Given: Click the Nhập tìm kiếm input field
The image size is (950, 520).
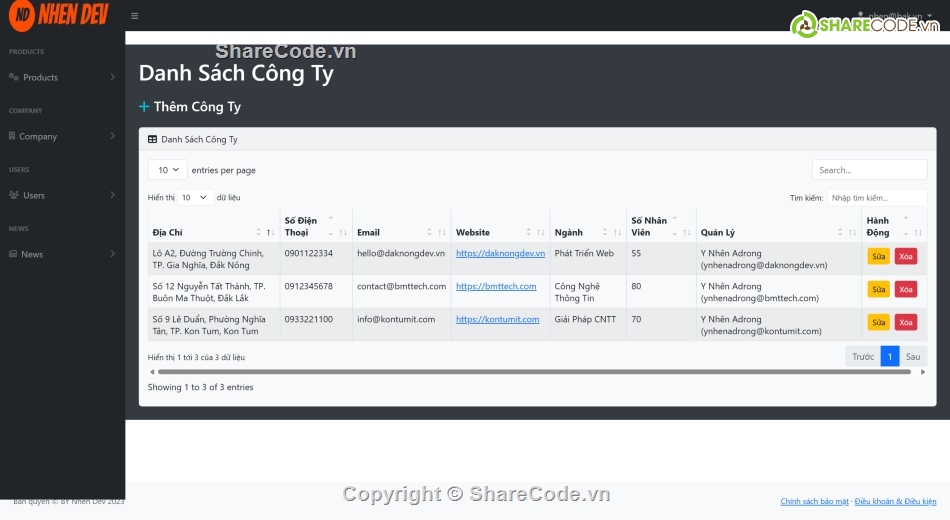Looking at the screenshot, I should (x=877, y=198).
